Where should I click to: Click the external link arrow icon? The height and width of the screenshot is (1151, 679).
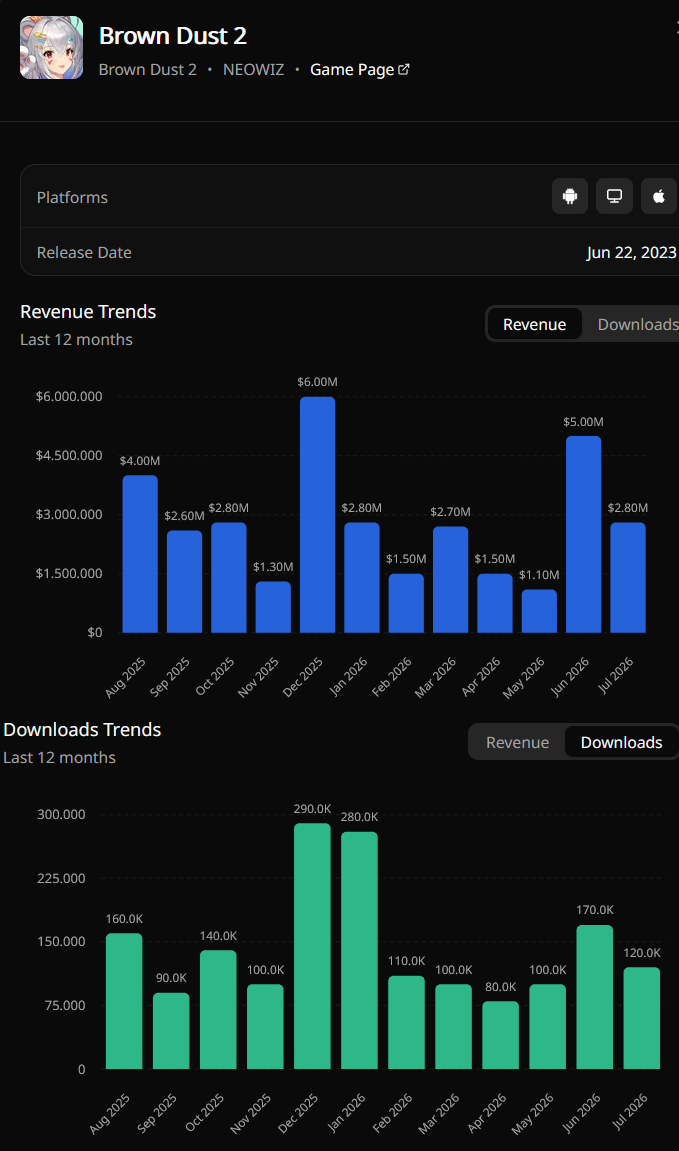pyautogui.click(x=404, y=69)
